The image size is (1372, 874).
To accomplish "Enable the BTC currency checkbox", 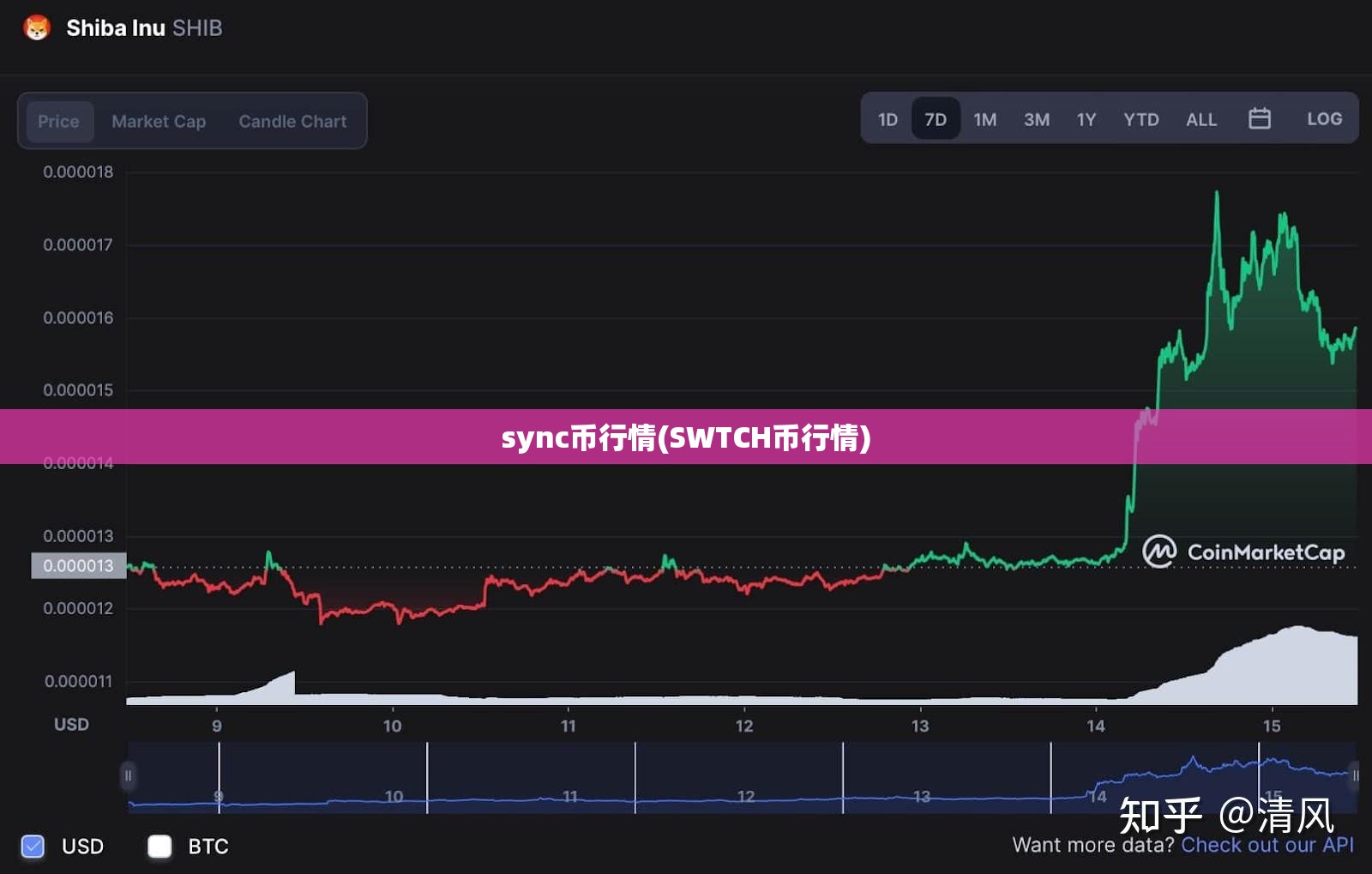I will tap(159, 847).
